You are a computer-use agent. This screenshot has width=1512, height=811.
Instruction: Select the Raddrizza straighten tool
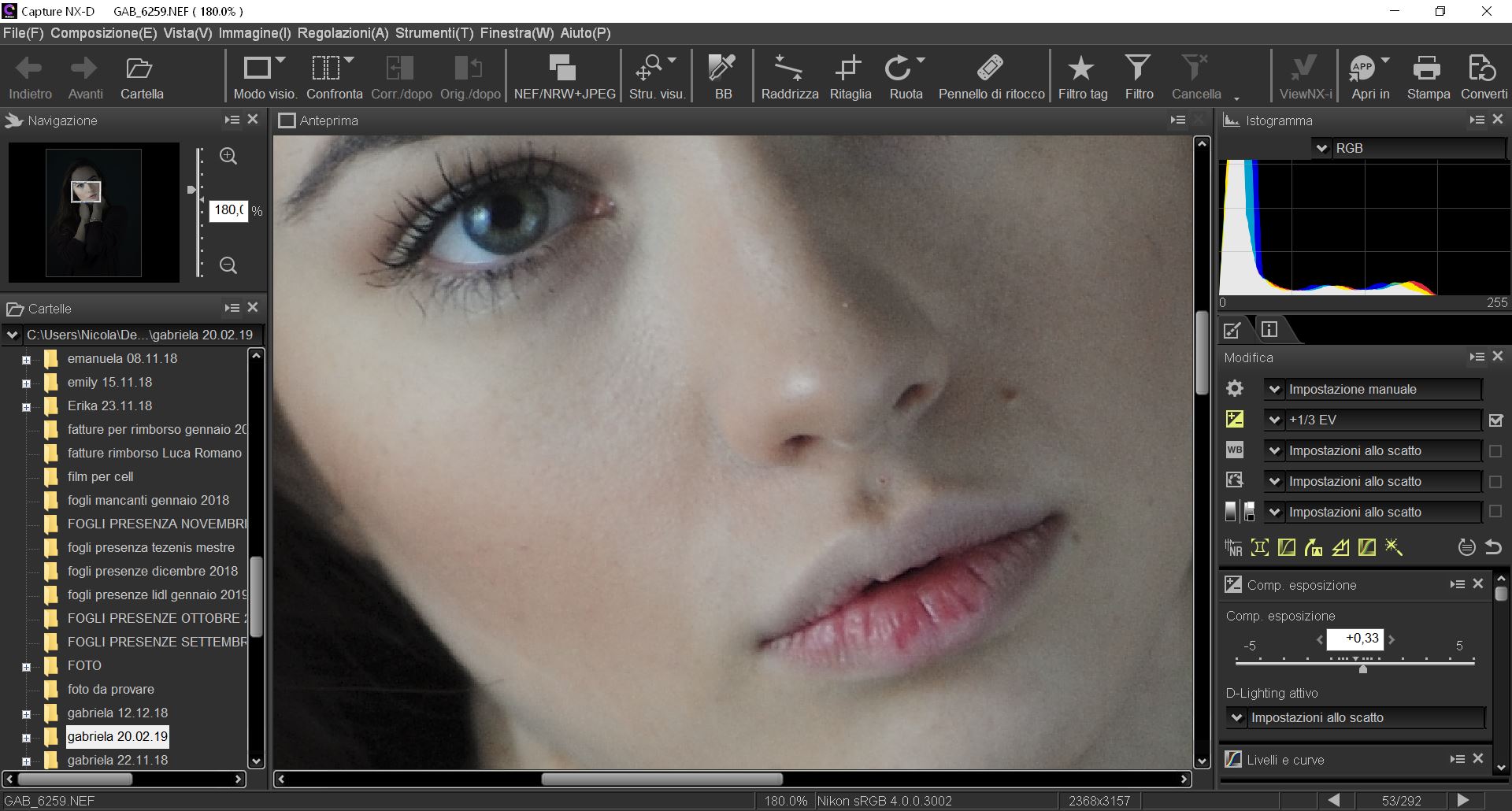789,77
